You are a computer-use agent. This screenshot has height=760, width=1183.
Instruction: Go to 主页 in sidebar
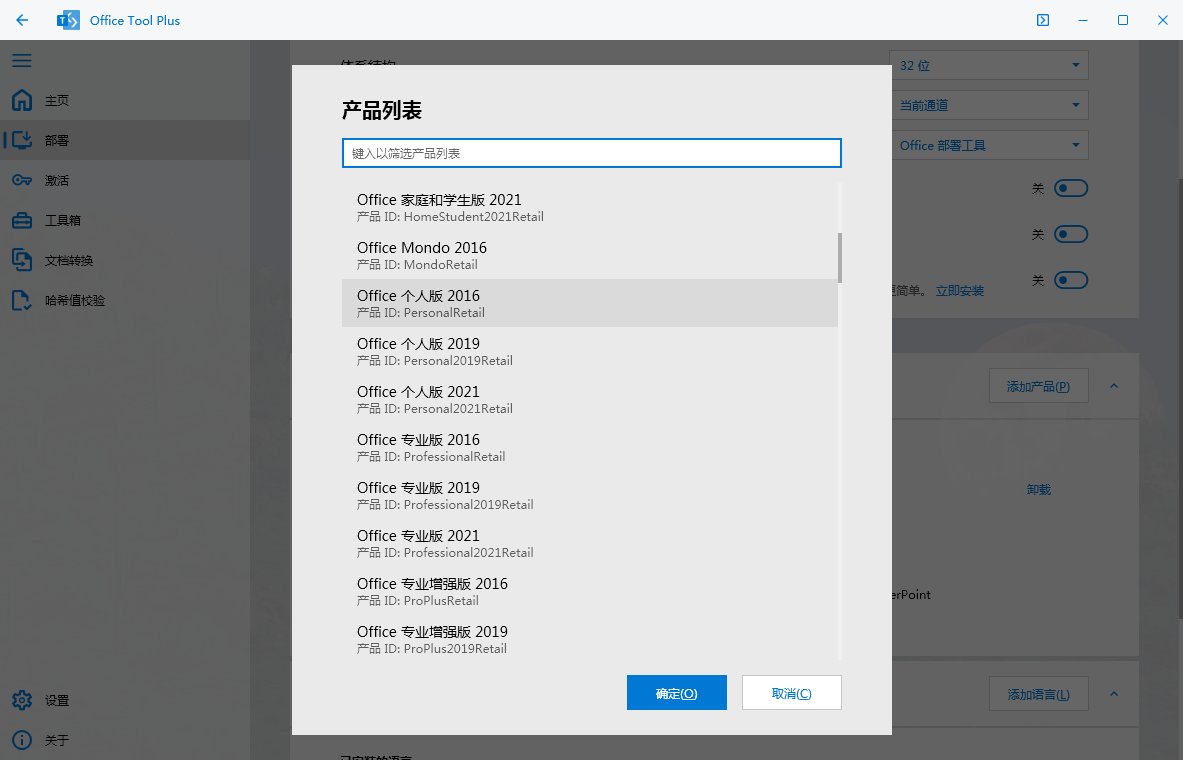coord(57,100)
